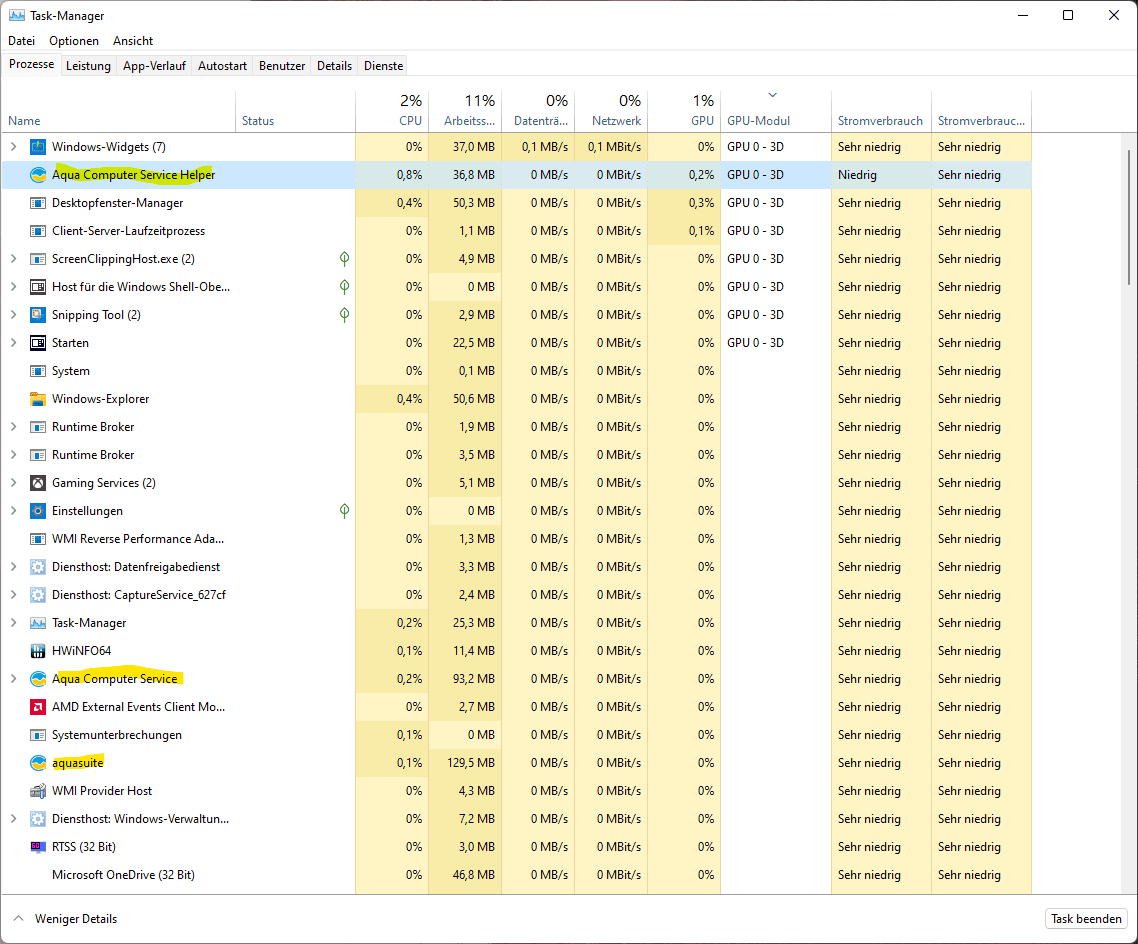The image size is (1138, 944).
Task: Click the Windows-Widgets process icon
Action: [38, 147]
